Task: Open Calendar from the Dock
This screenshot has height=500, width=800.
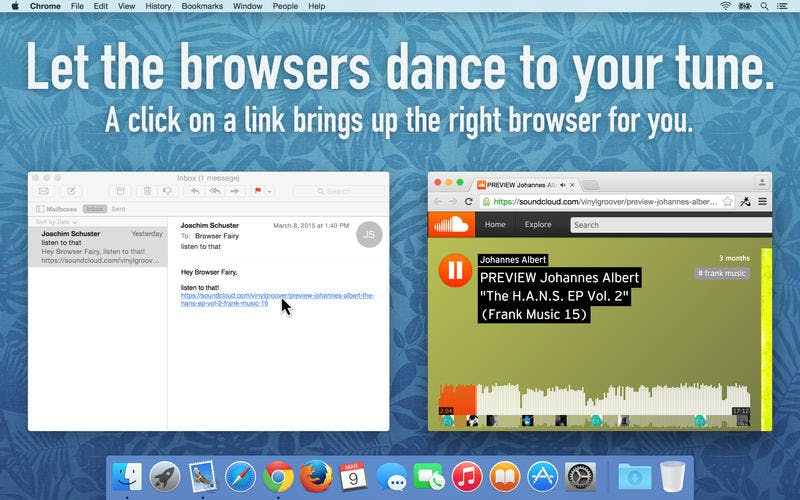Action: [x=353, y=477]
